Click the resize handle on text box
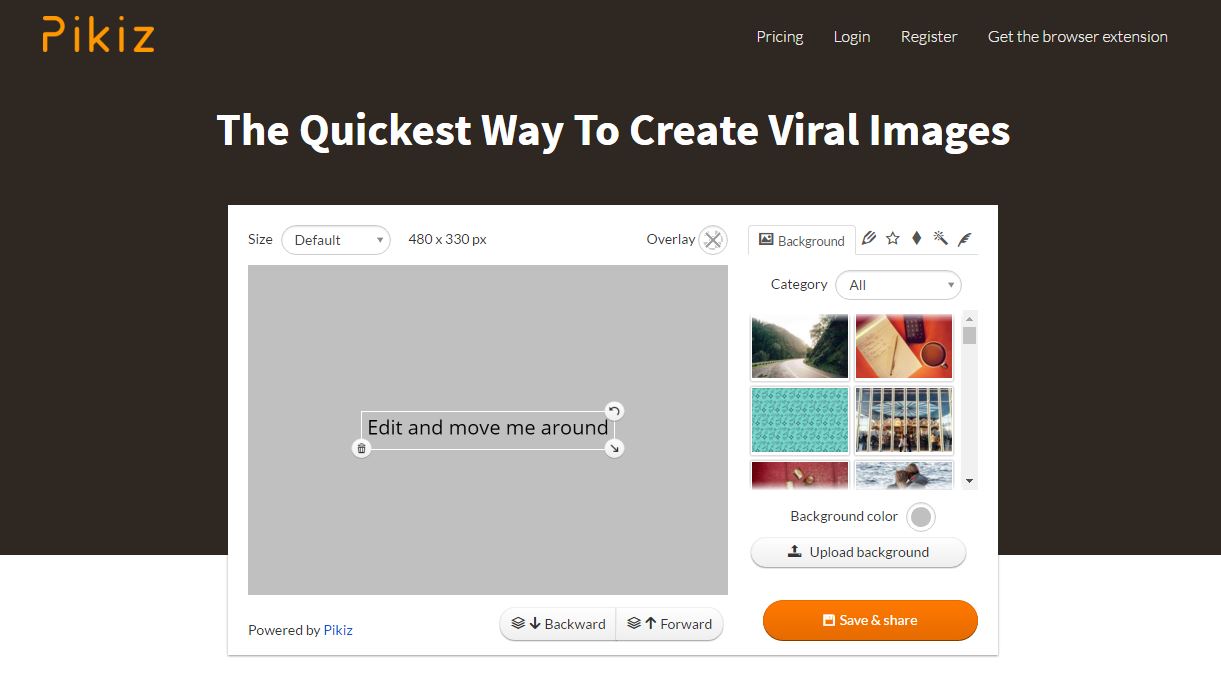The image size is (1221, 691). [x=614, y=448]
